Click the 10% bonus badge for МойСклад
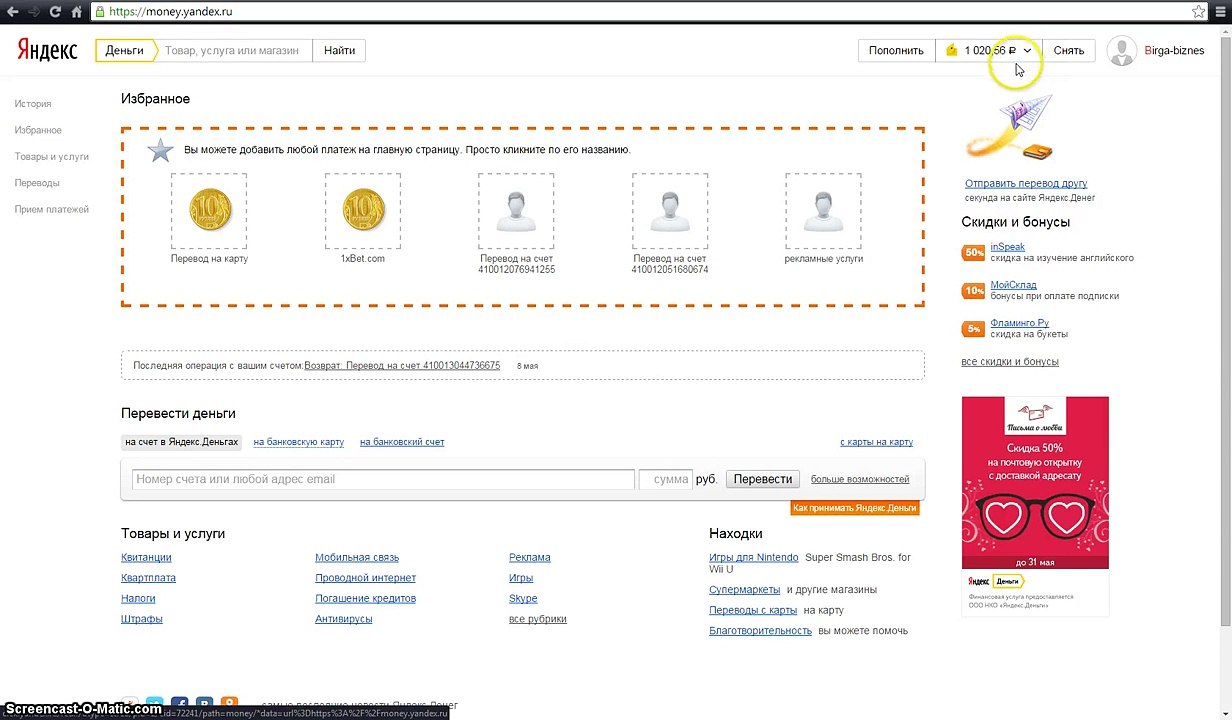The image size is (1232, 720). [x=973, y=291]
